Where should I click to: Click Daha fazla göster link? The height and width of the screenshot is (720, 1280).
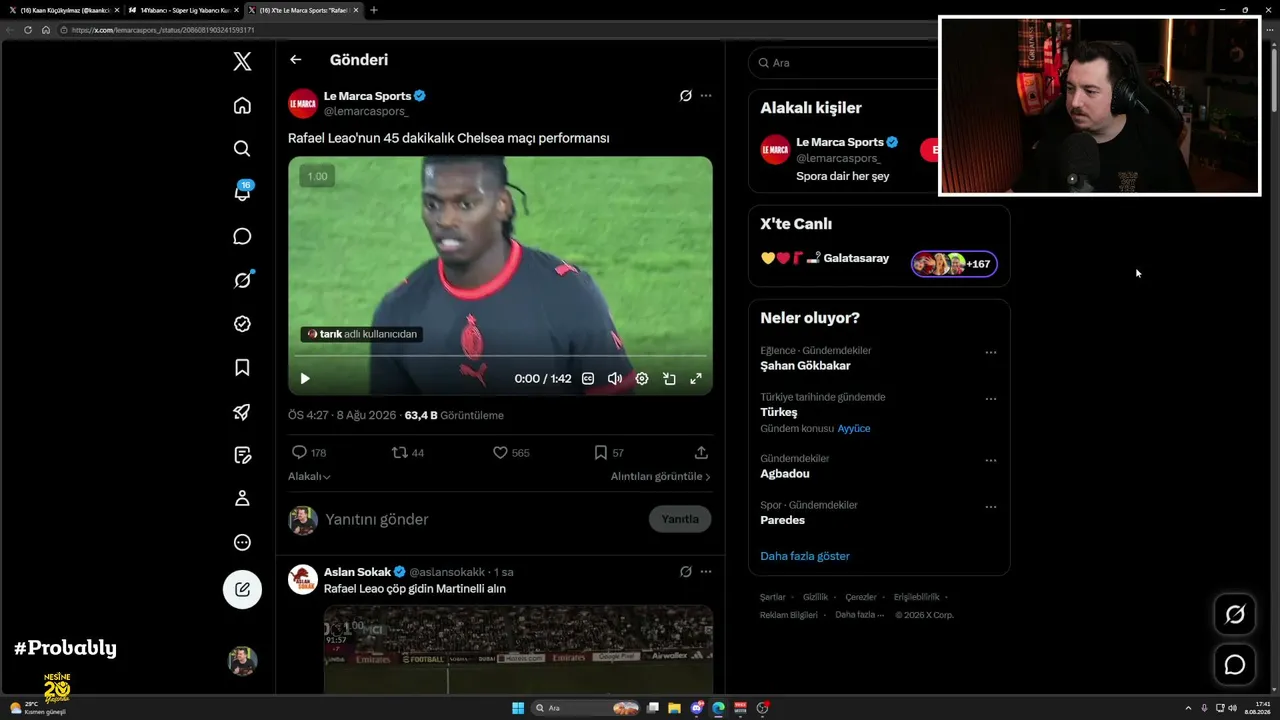pos(805,556)
